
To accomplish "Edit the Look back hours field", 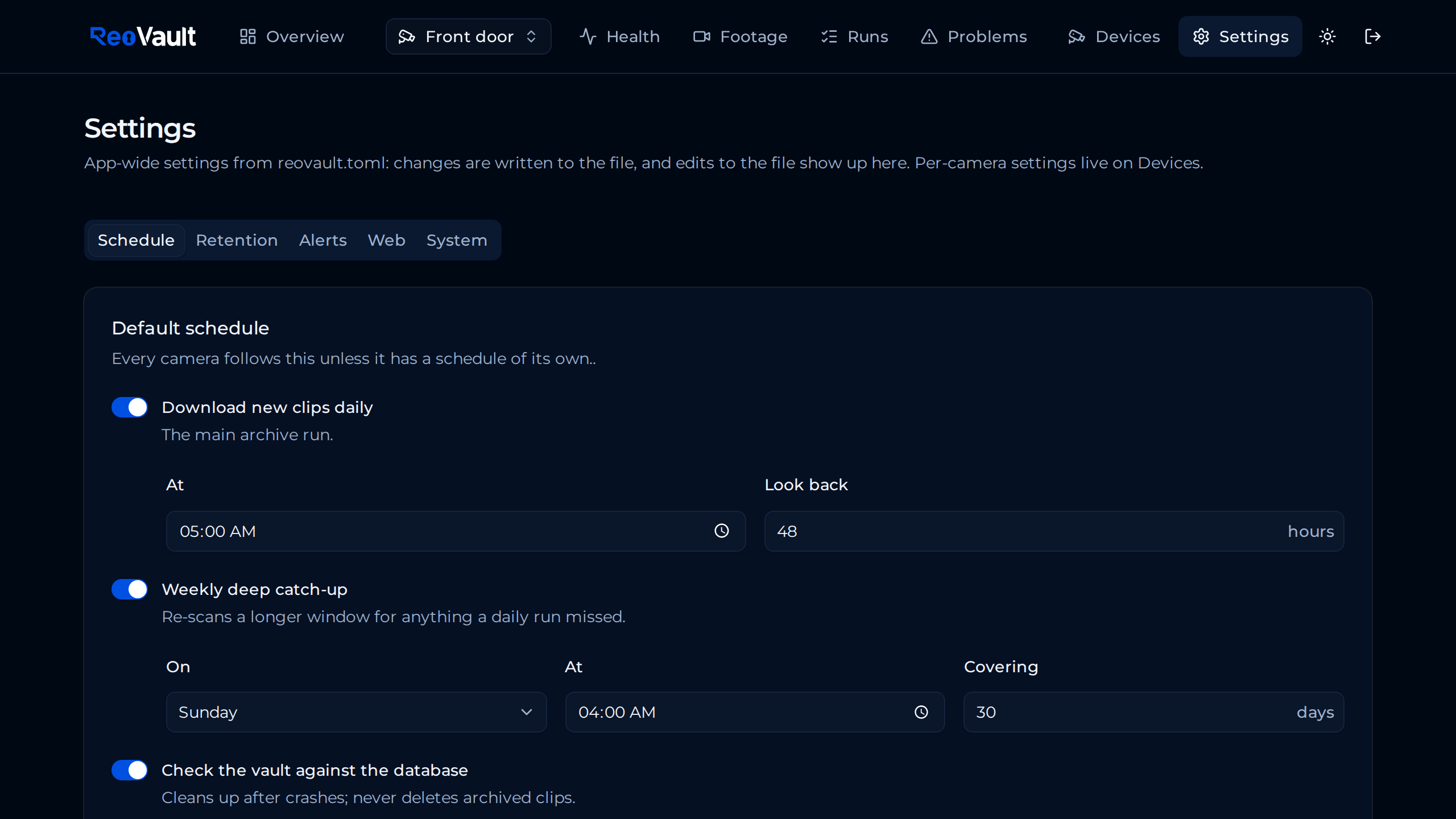I will pyautogui.click(x=1054, y=531).
